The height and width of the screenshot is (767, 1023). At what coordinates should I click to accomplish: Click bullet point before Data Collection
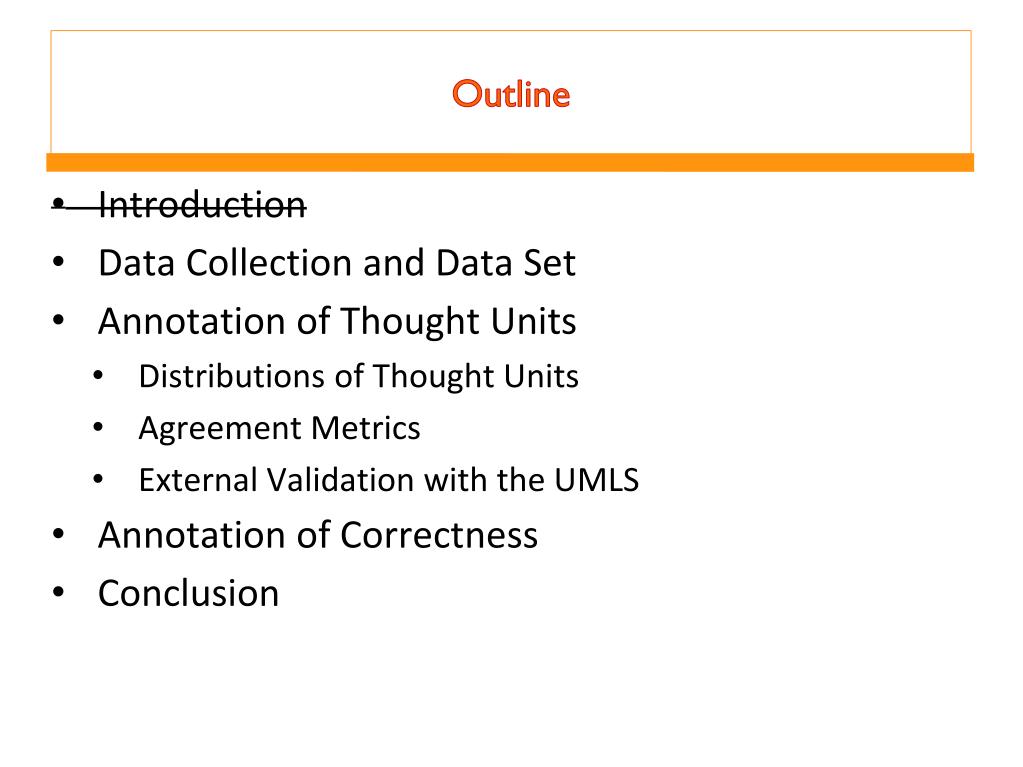[x=59, y=262]
